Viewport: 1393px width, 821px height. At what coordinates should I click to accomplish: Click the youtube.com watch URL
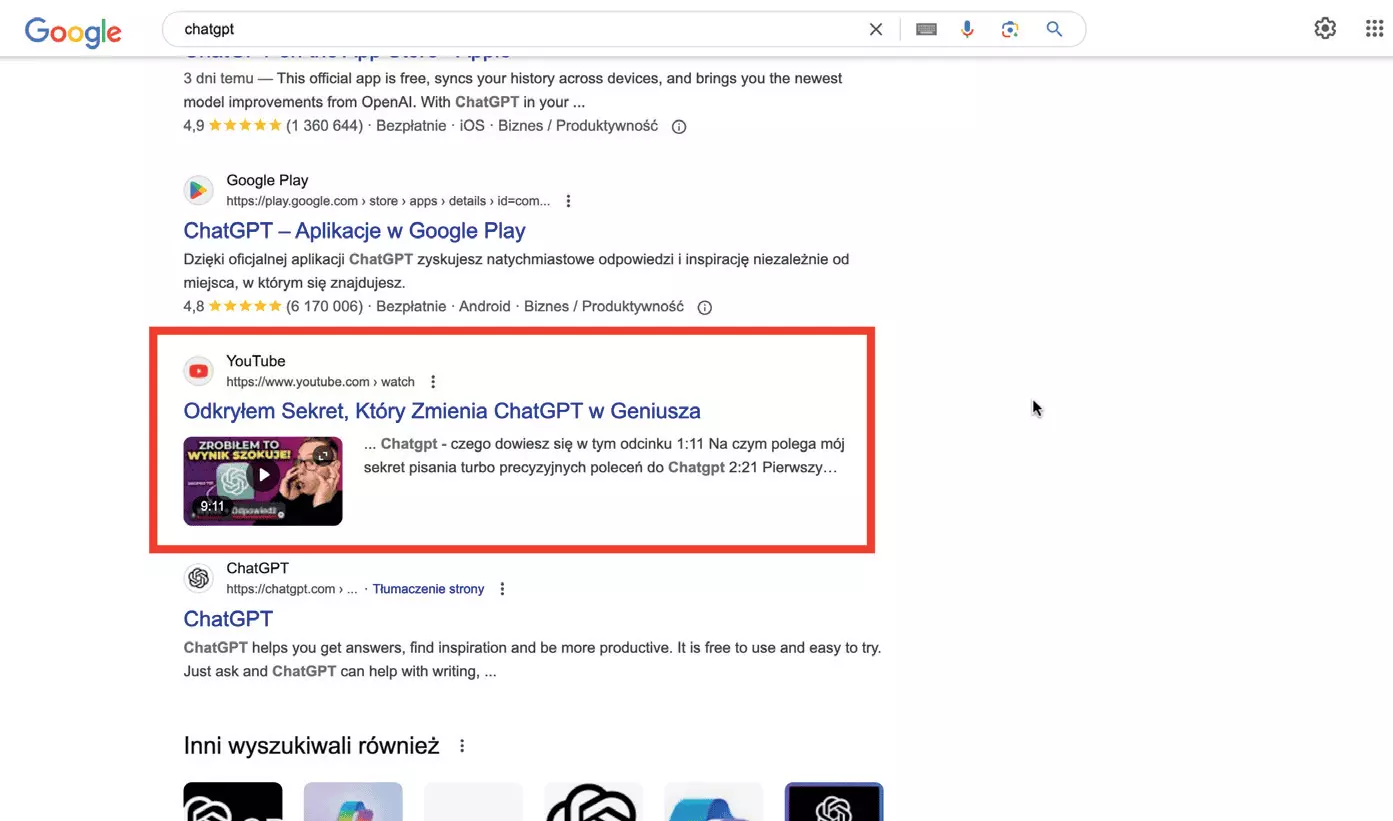click(x=320, y=382)
